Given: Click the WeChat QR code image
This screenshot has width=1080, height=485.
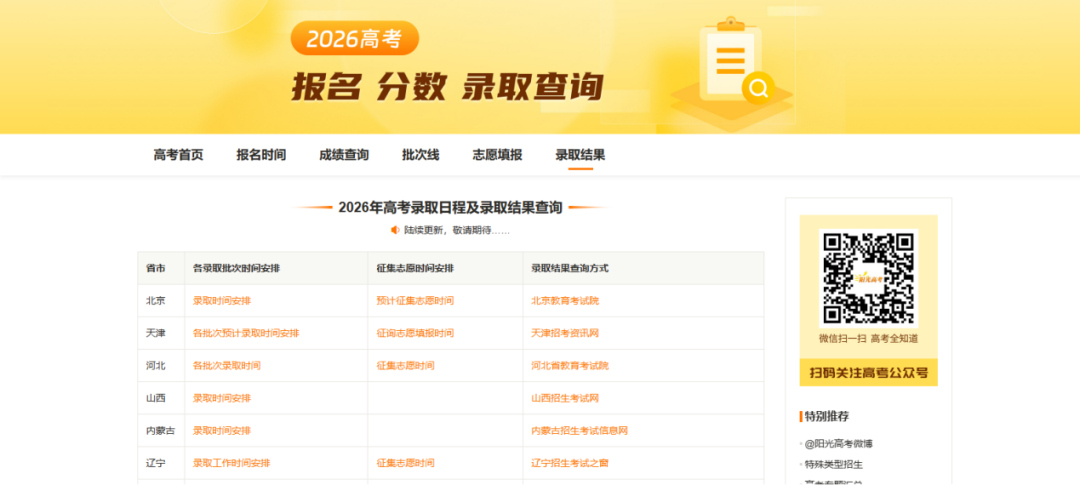Looking at the screenshot, I should [869, 278].
